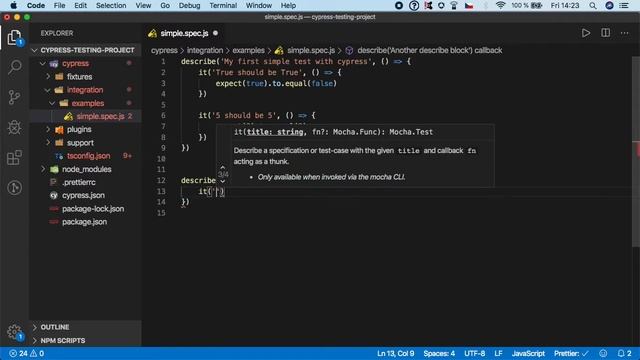640x360 pixels.
Task: Open the Debug view in activity bar
Action: pos(14,127)
